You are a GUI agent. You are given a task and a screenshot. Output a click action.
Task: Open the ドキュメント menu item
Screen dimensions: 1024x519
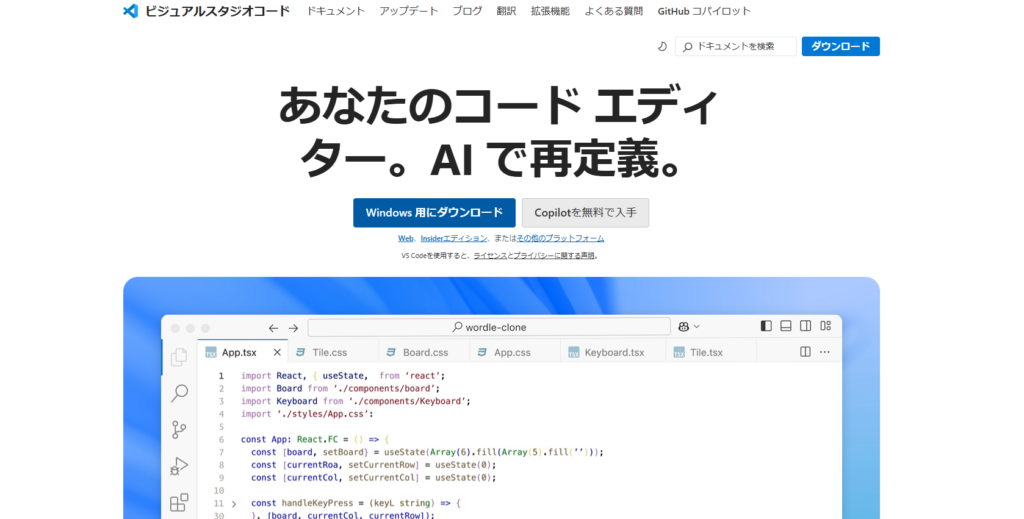[336, 11]
